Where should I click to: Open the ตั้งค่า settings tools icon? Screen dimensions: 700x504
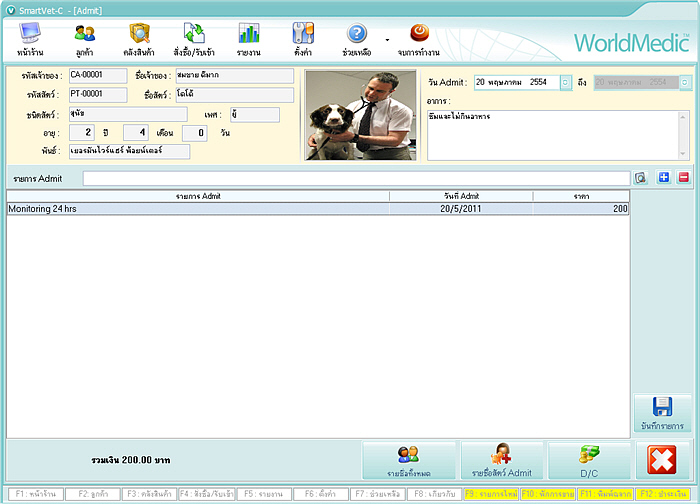point(302,38)
